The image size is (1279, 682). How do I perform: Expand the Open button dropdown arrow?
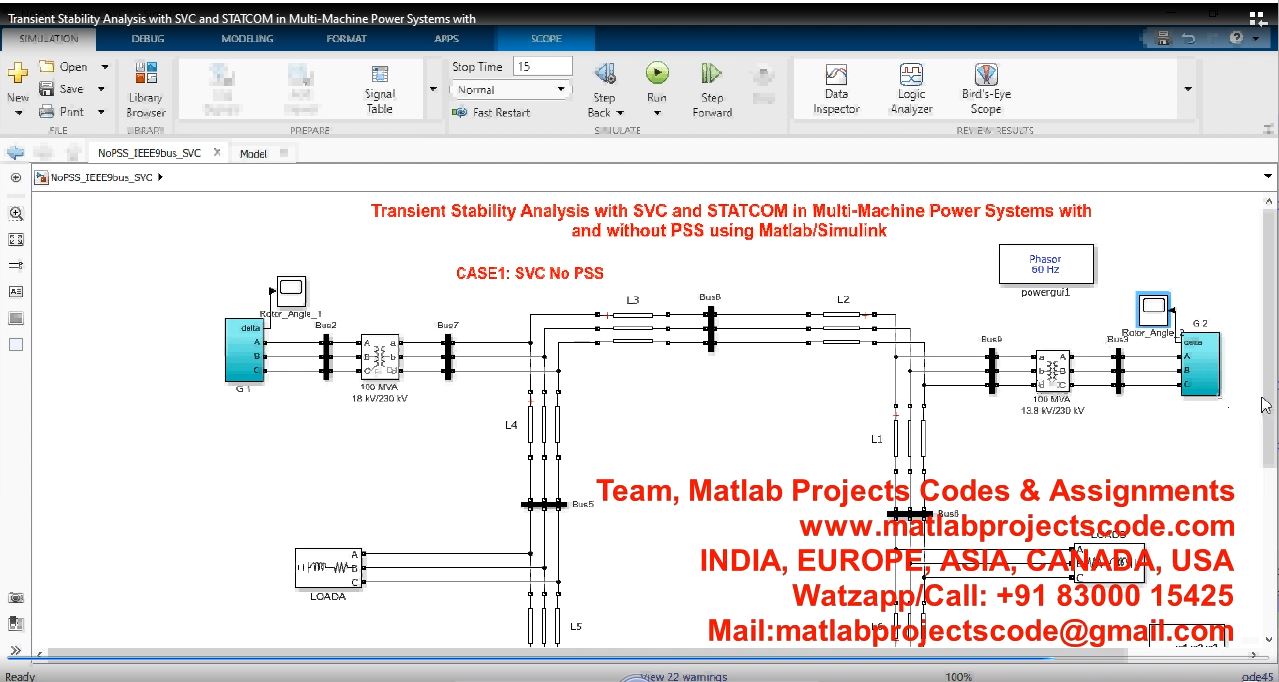point(104,67)
